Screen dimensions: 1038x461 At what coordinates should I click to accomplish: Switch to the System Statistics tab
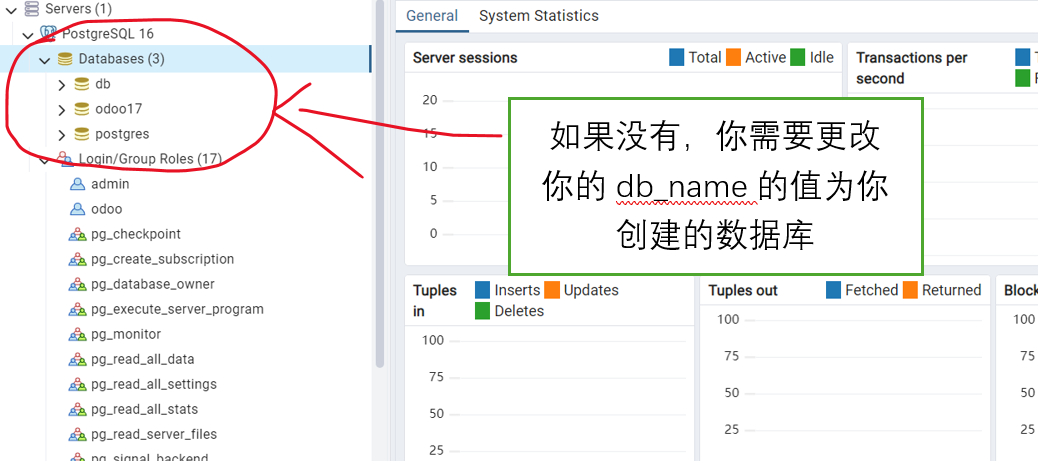[x=539, y=16]
